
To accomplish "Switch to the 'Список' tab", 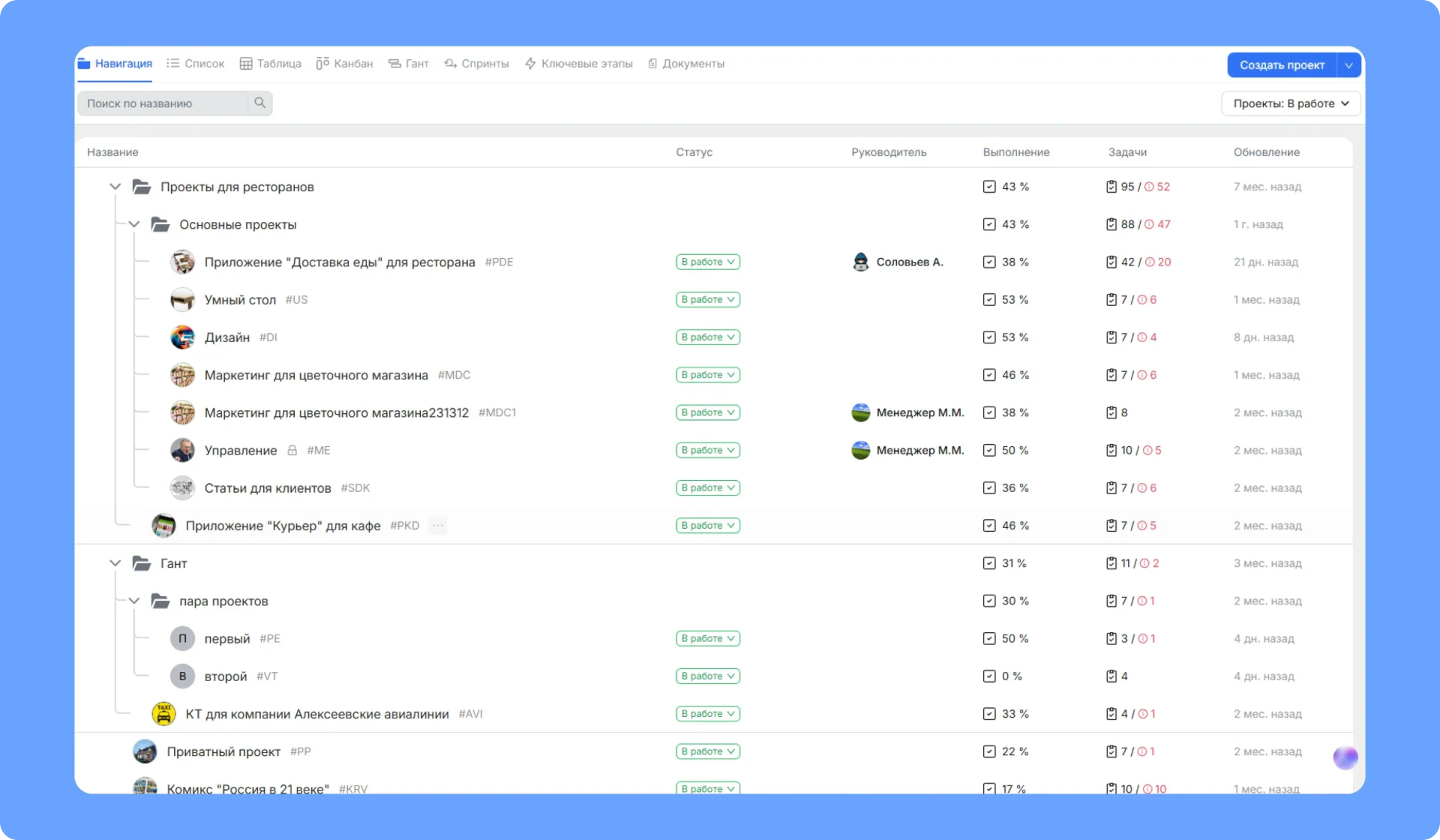I will tap(195, 64).
